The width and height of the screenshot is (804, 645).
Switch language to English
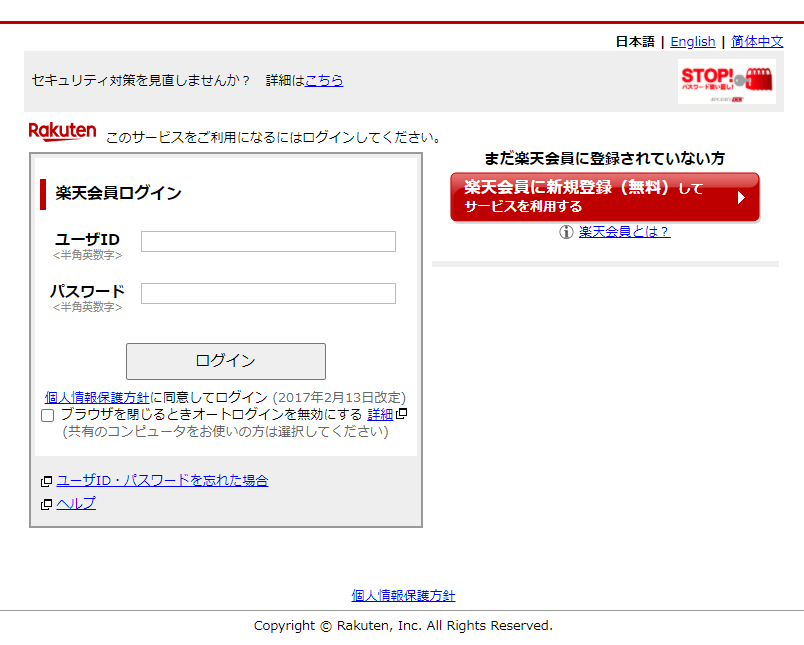tap(693, 42)
